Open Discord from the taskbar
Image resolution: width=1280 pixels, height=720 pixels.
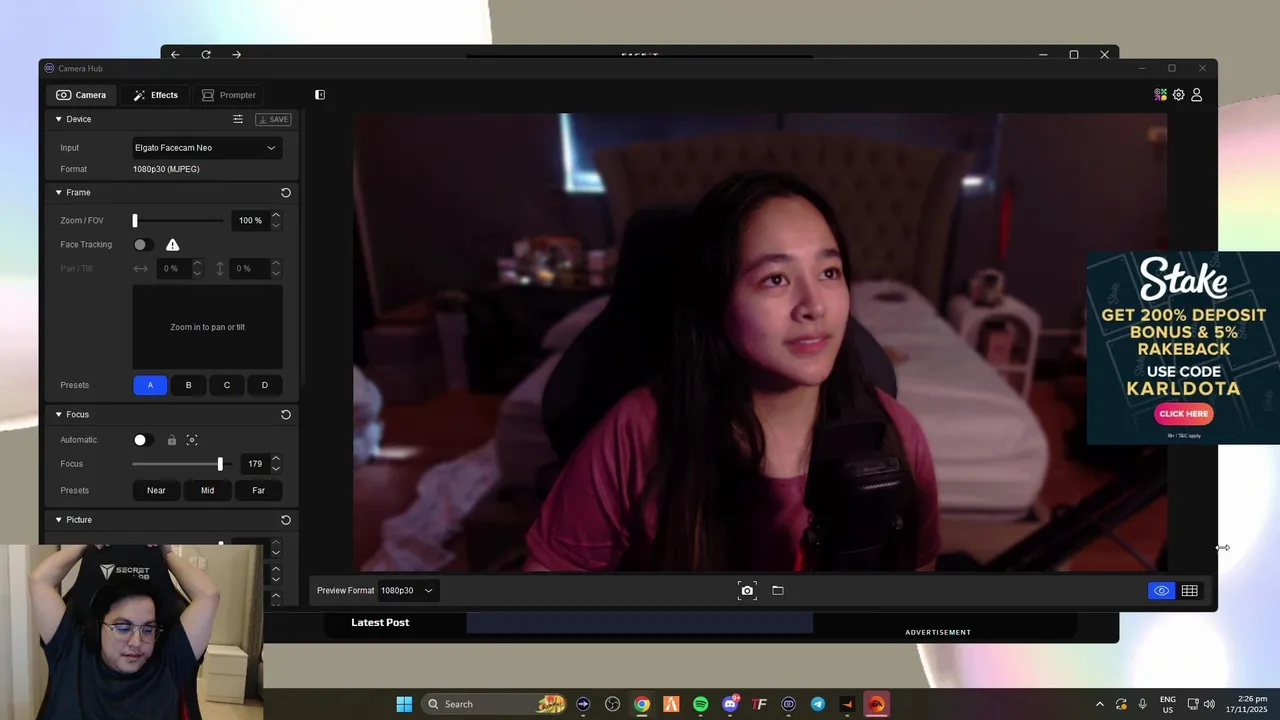point(730,704)
